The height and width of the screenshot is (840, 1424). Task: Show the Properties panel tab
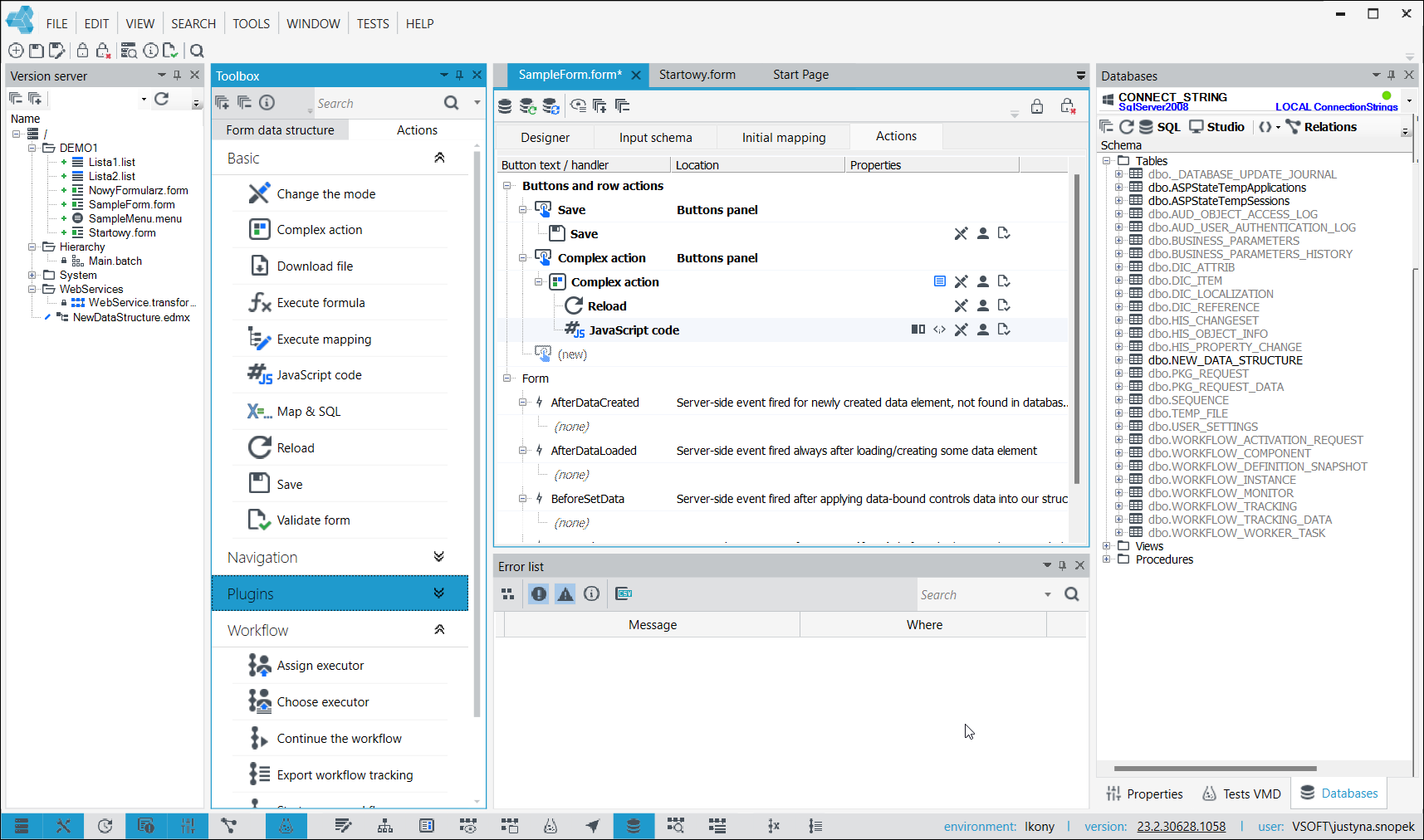1144,794
